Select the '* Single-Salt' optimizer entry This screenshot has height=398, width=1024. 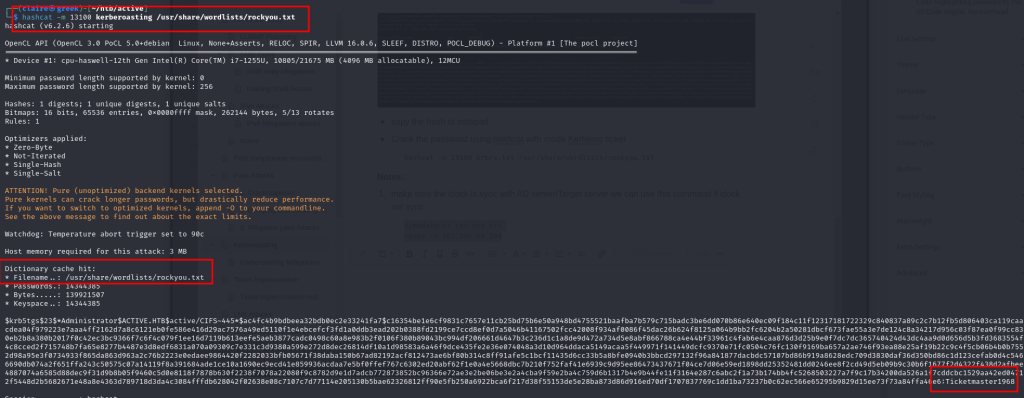(x=33, y=173)
